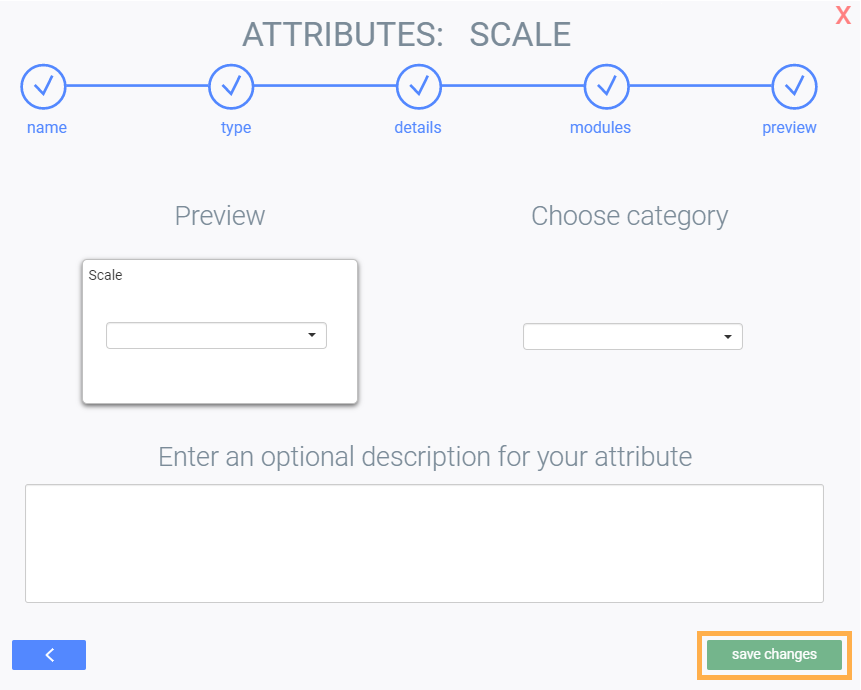861x690 pixels.
Task: Select the 'type' step label
Action: (x=236, y=128)
